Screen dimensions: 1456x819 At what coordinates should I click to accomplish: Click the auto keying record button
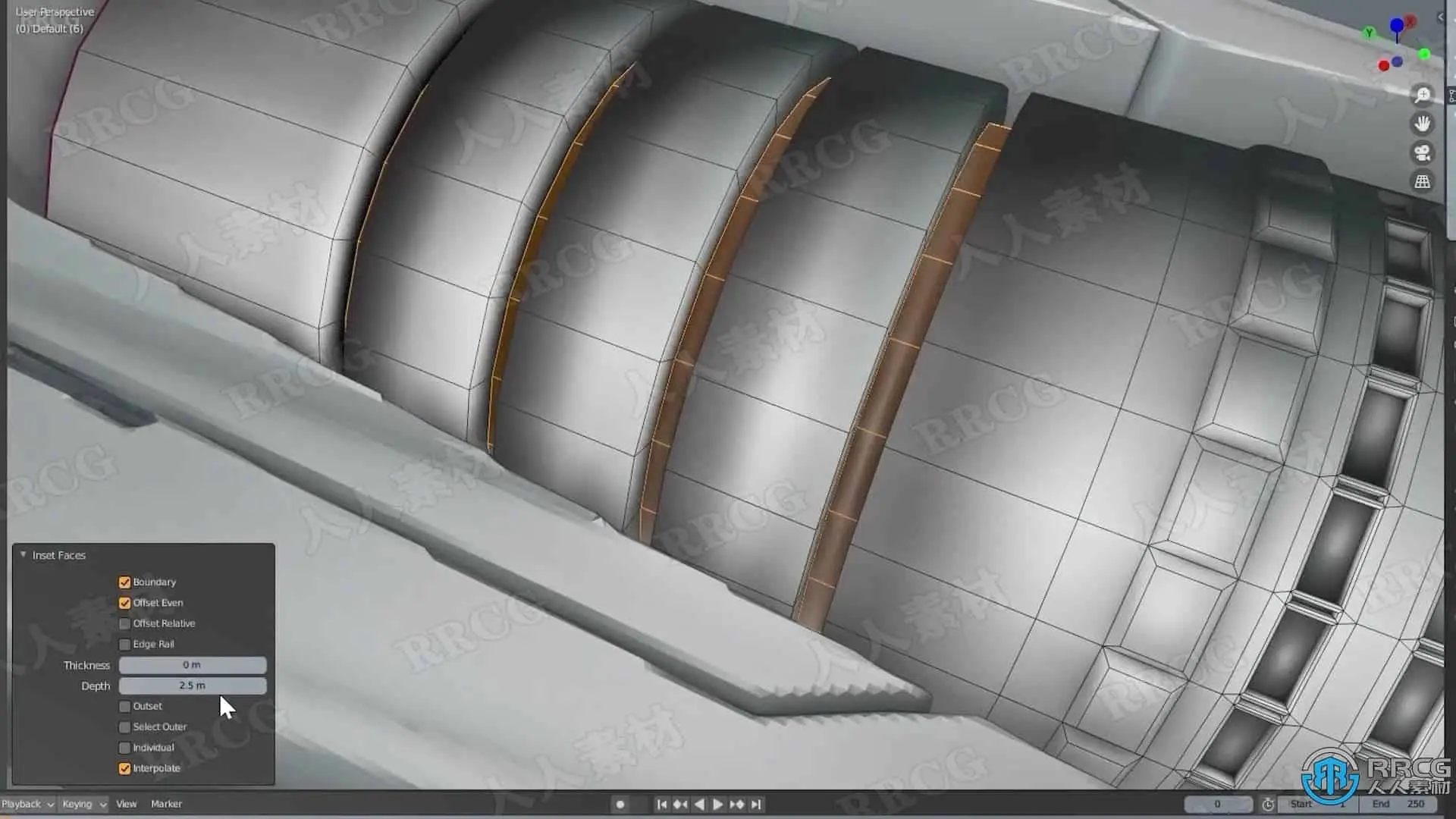pos(620,805)
